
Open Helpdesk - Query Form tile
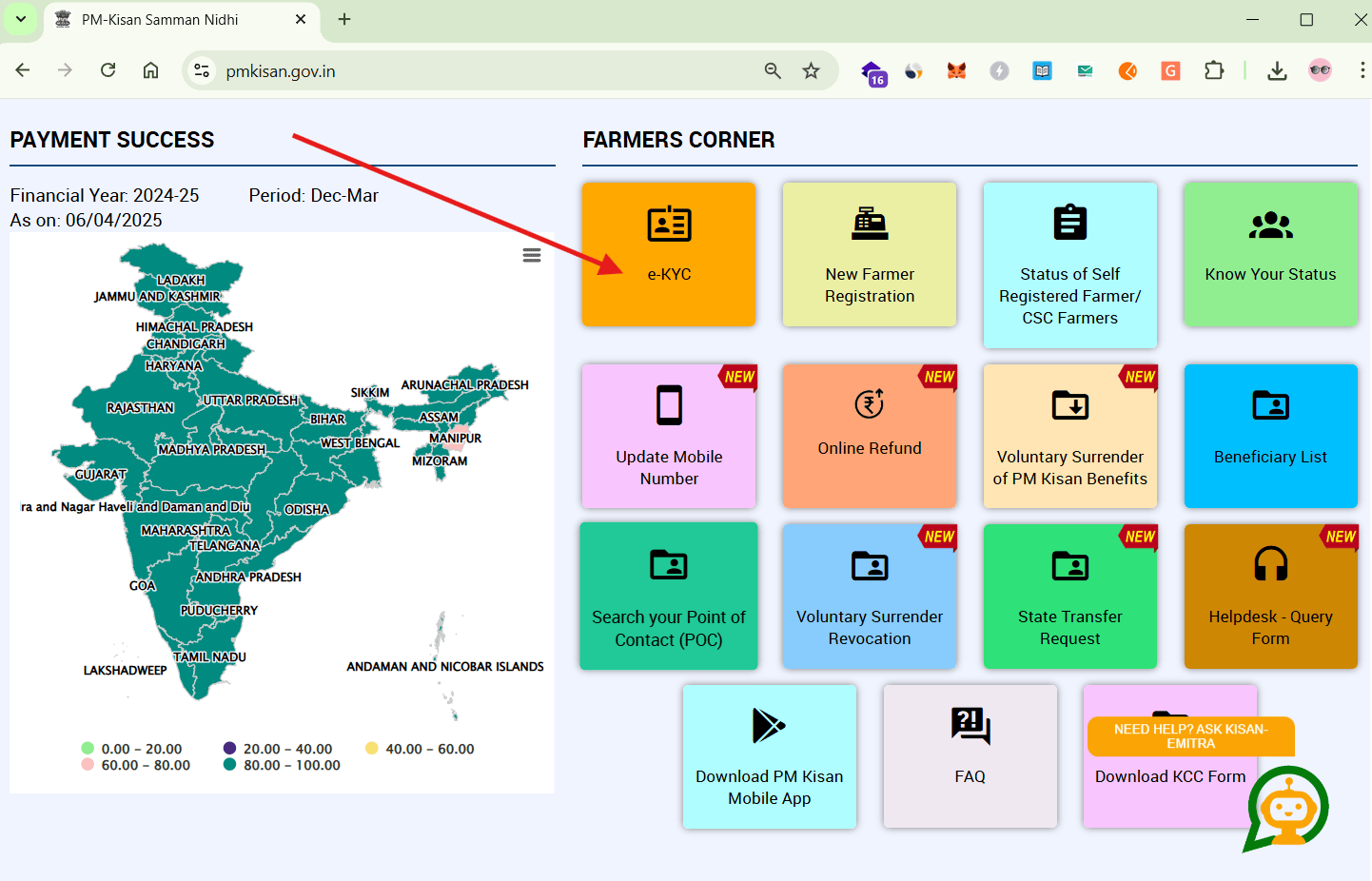click(1270, 596)
